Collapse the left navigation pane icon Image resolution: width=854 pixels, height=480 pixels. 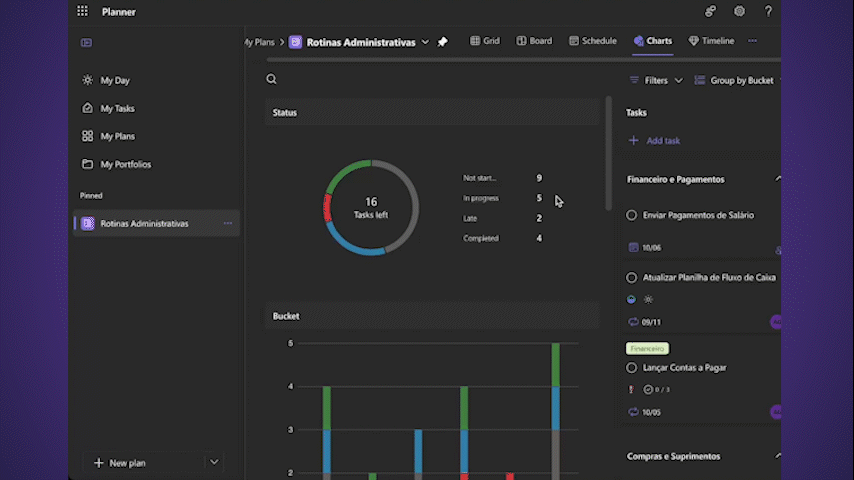87,43
